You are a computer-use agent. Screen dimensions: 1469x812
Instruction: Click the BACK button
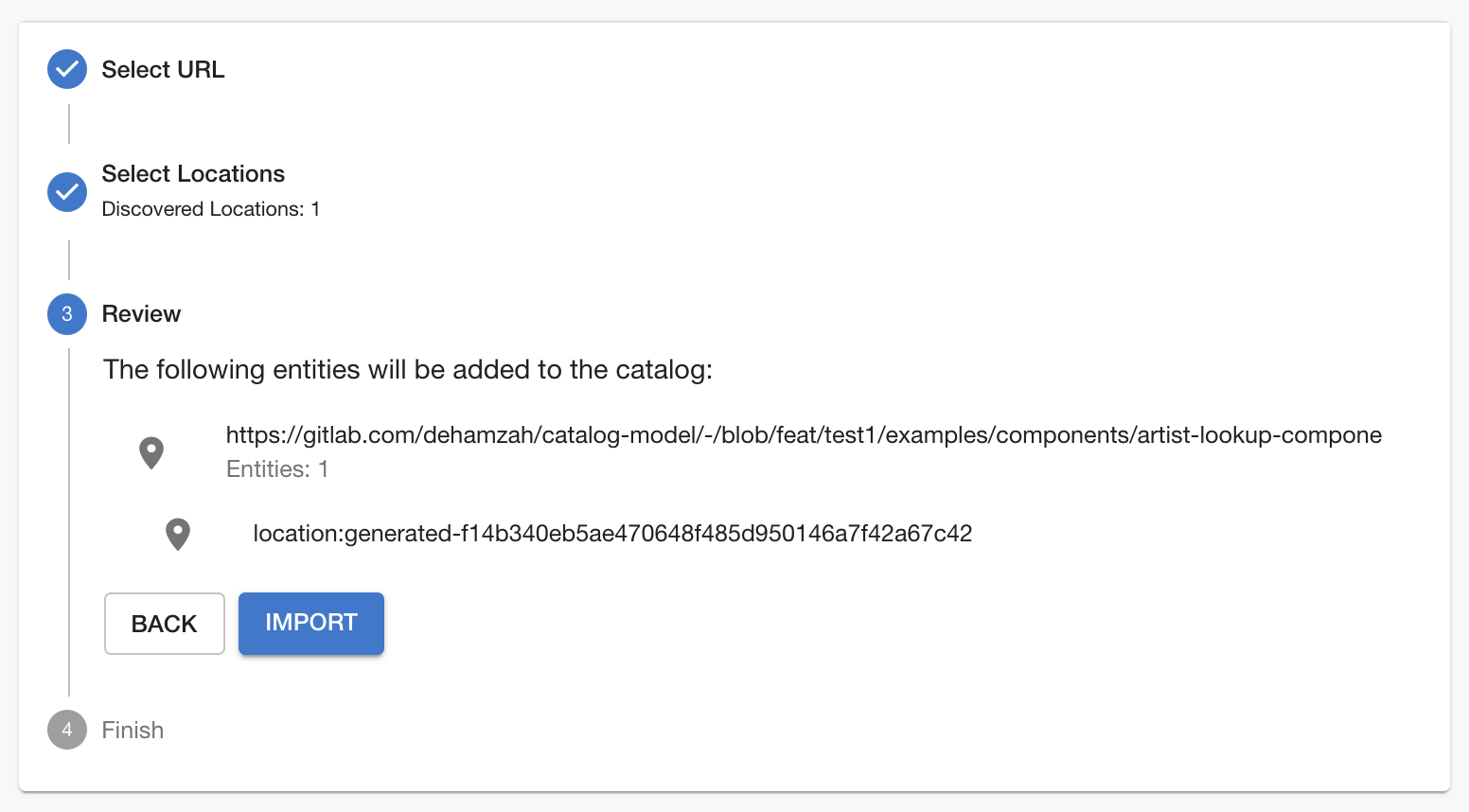click(x=164, y=623)
